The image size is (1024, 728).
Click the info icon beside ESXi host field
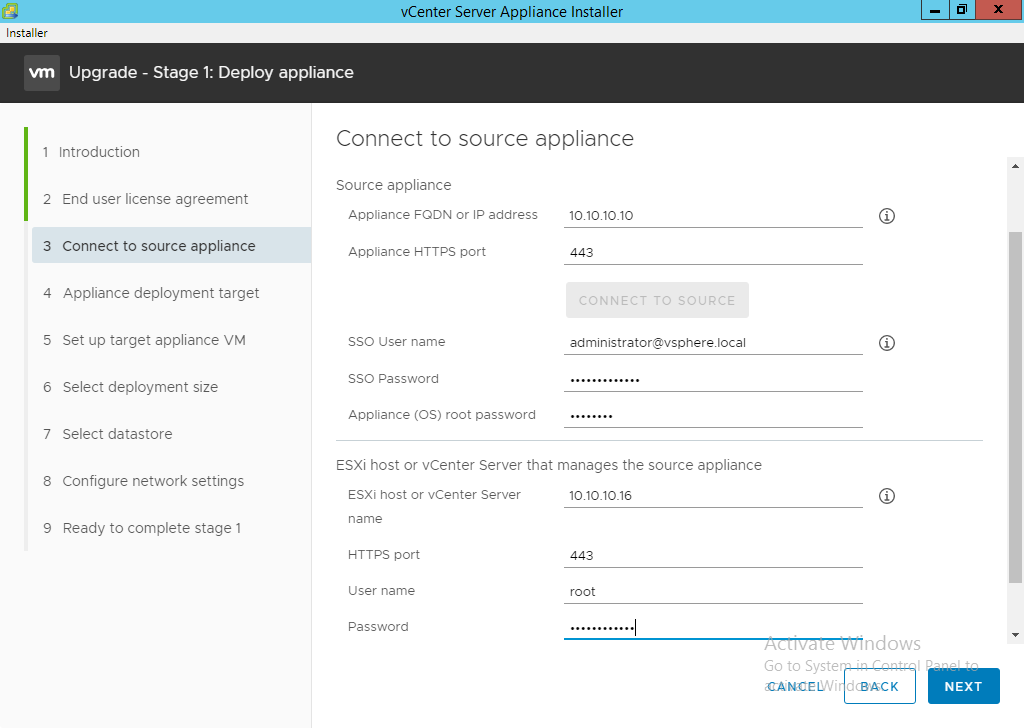point(886,496)
